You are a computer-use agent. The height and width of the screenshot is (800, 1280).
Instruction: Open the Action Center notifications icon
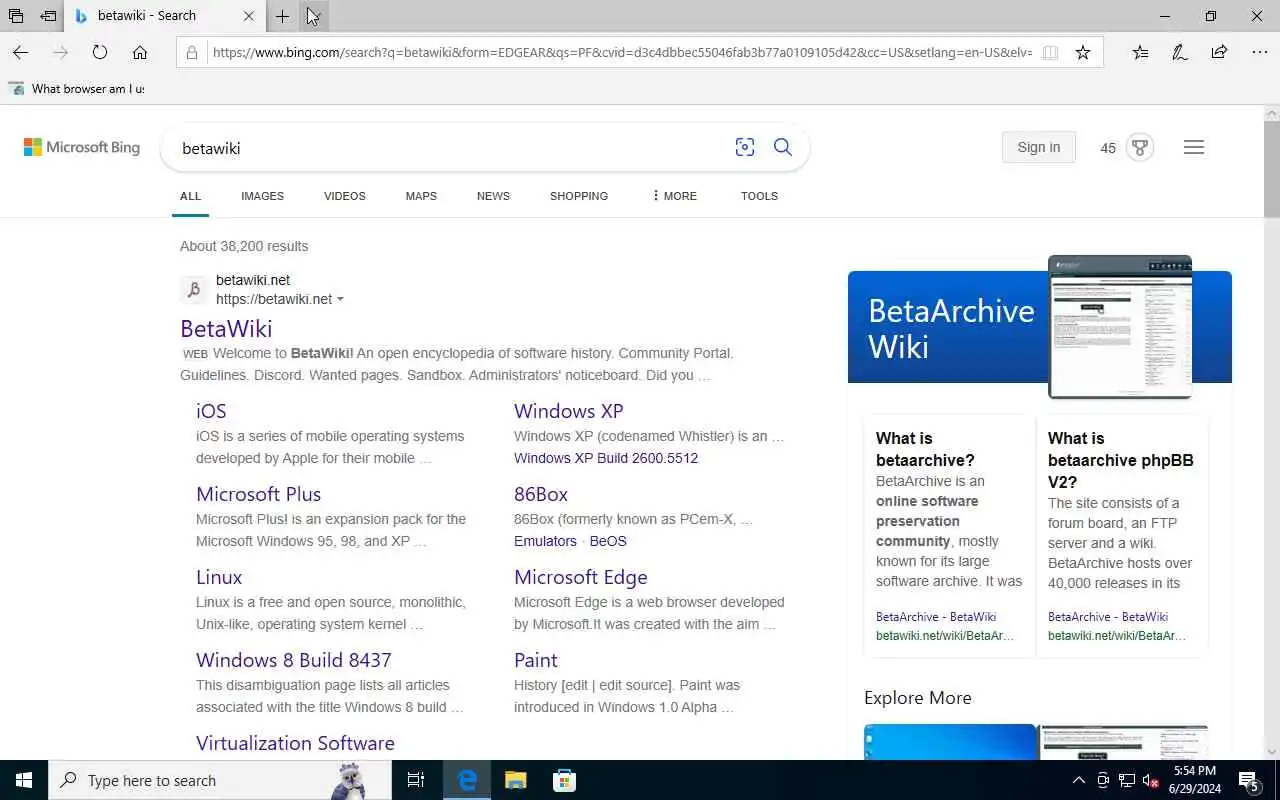pyautogui.click(x=1249, y=780)
